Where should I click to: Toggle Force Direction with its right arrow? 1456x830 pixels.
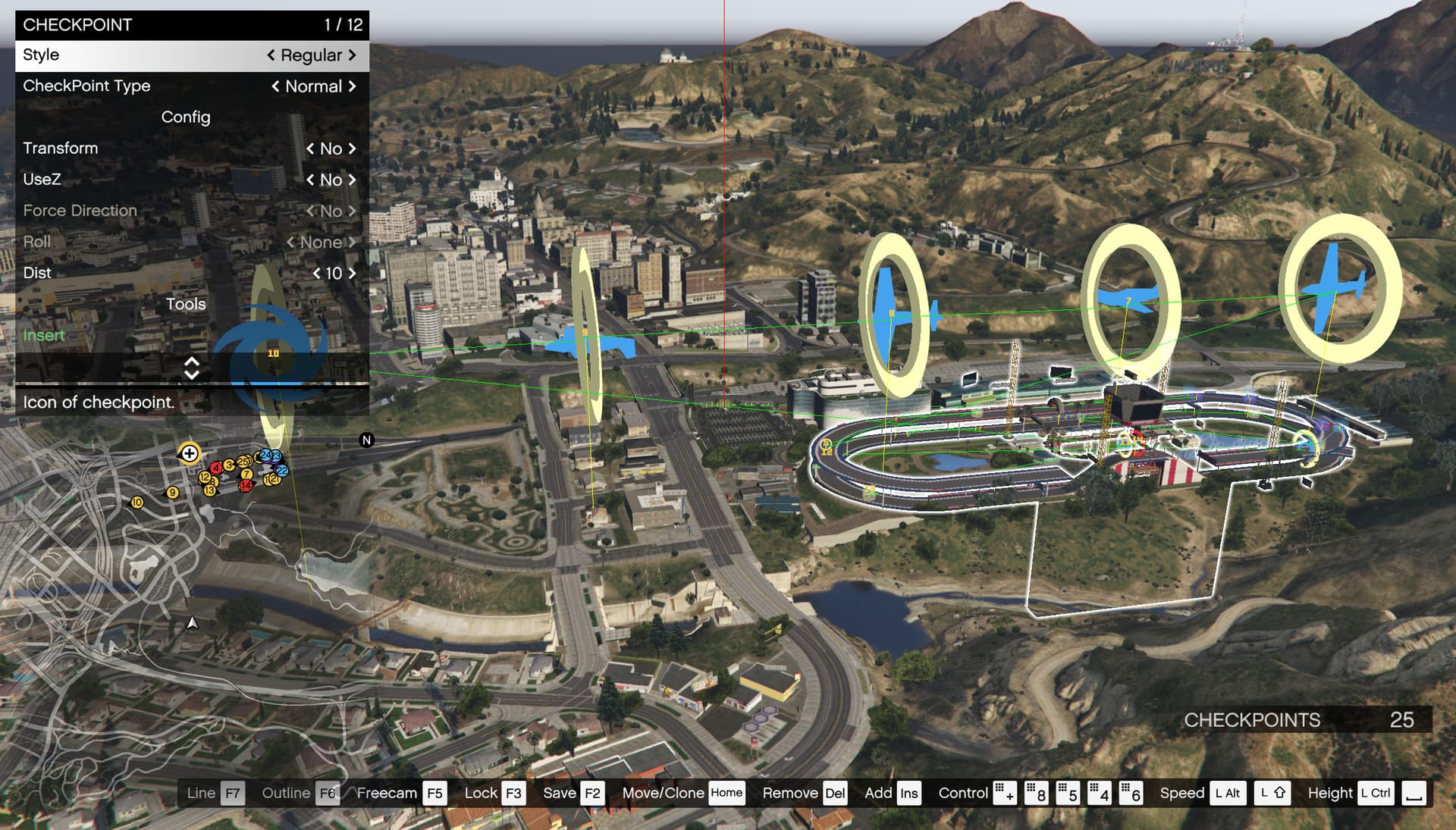coord(352,211)
